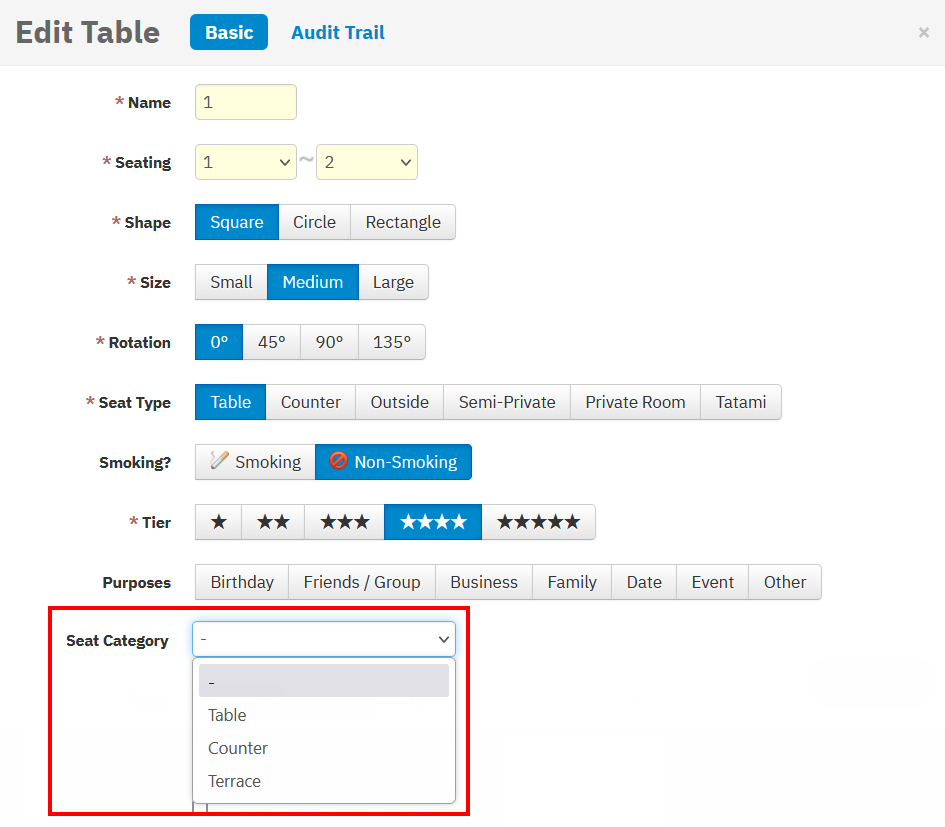Choose the three-star tier option

(x=345, y=522)
